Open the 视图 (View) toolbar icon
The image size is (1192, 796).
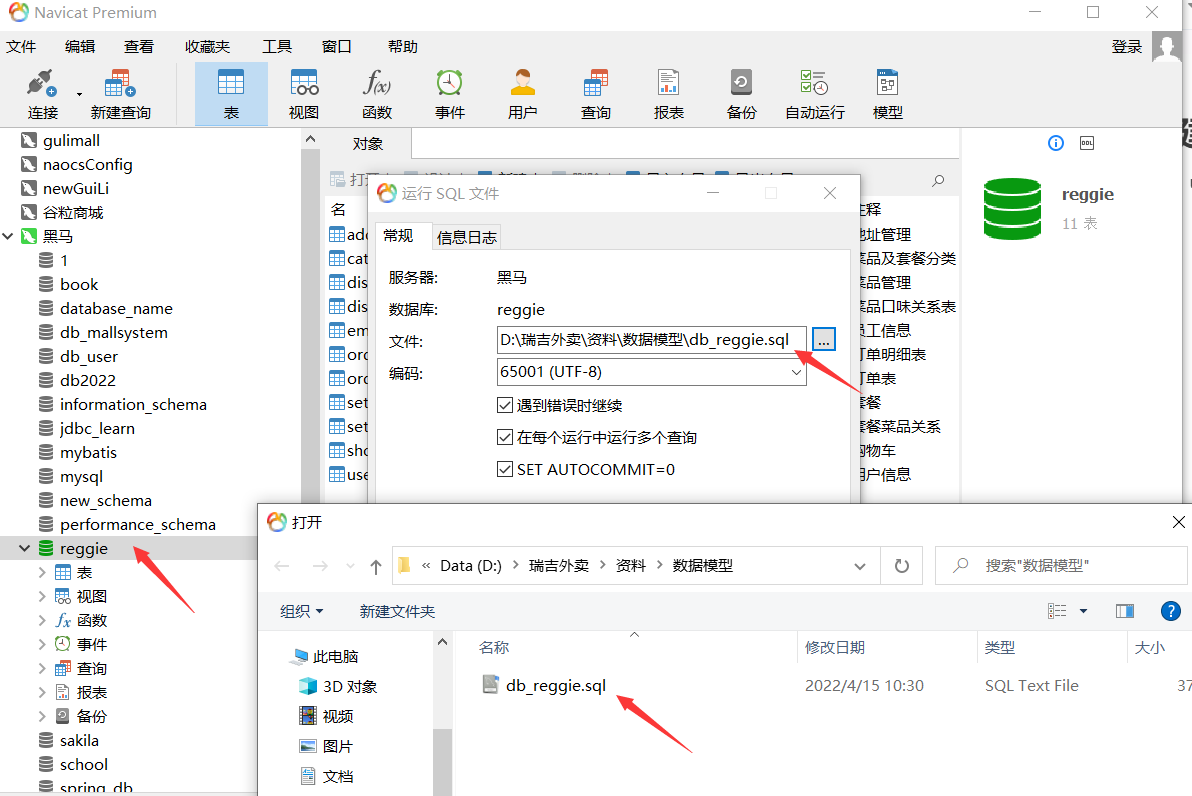click(304, 94)
